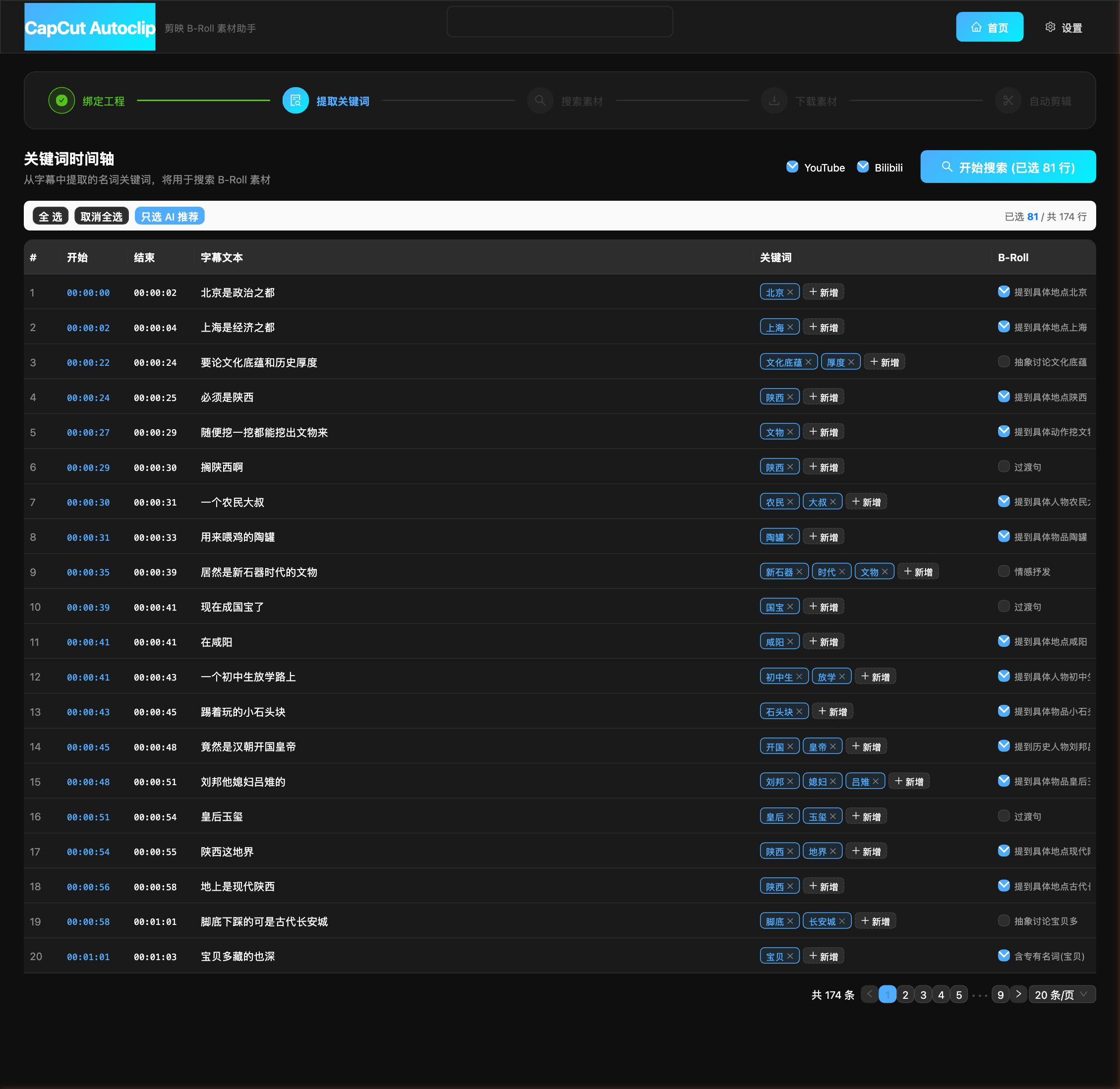This screenshot has height=1089, width=1120.
Task: Uncheck the Bilibili source checkbox
Action: coord(862,167)
